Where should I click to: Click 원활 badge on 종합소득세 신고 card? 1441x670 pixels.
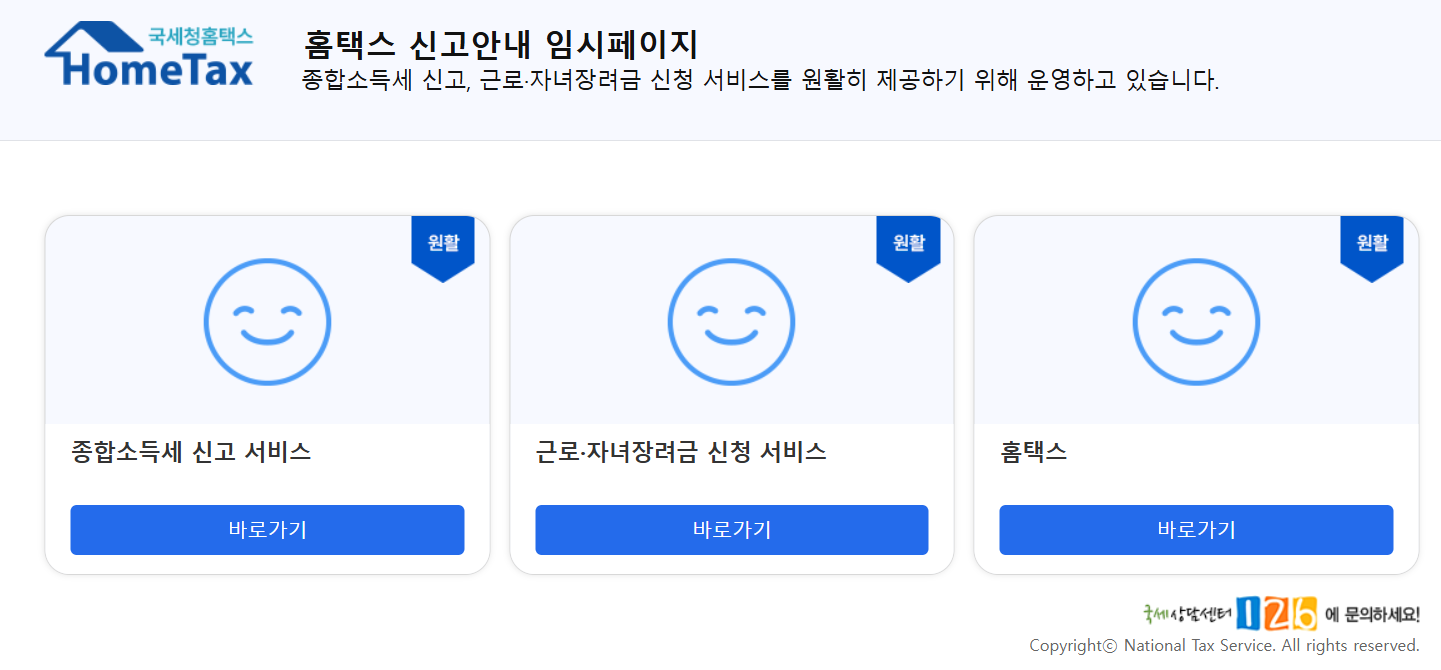click(x=443, y=249)
